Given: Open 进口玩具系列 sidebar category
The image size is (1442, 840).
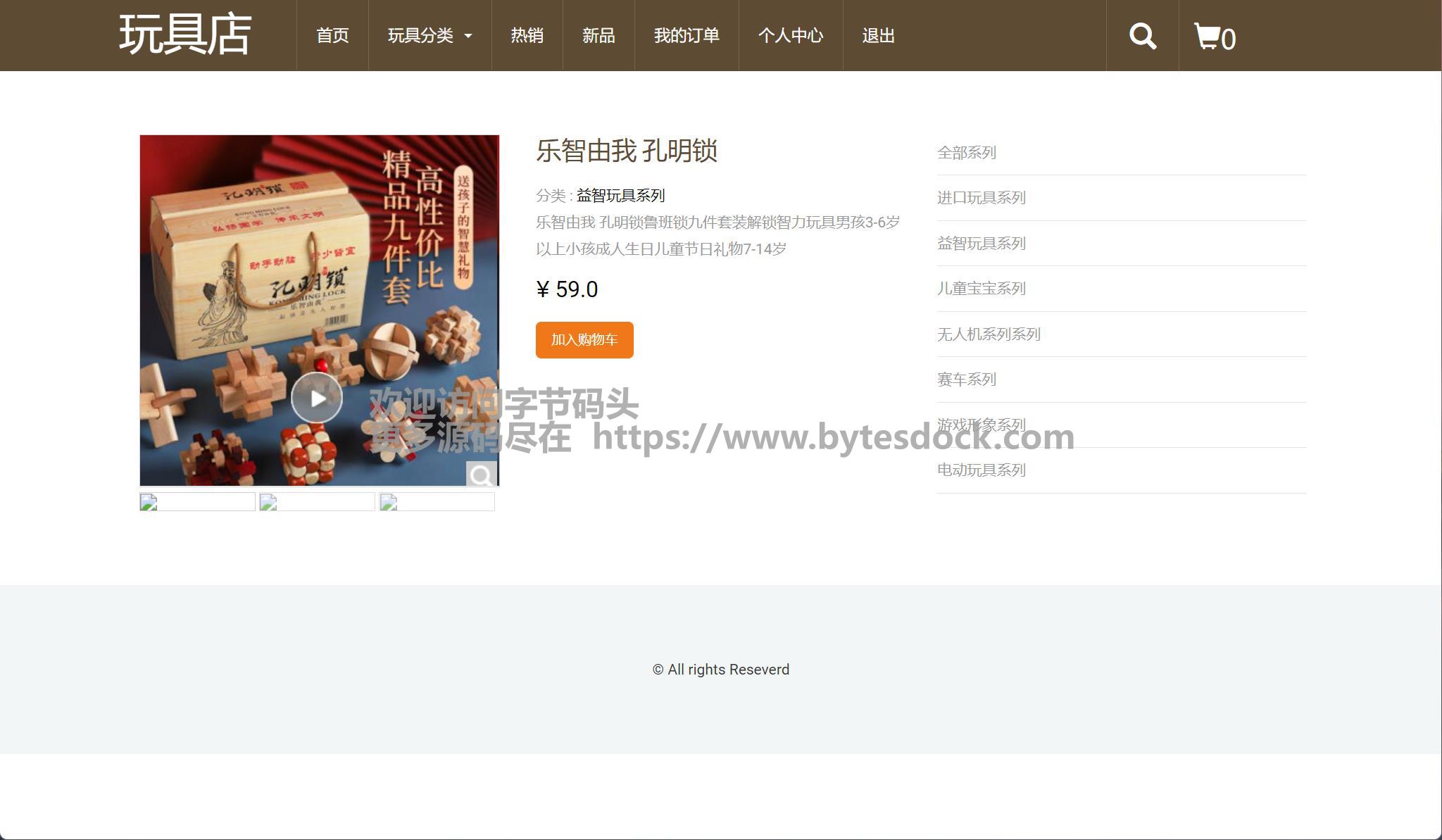Looking at the screenshot, I should tap(981, 198).
